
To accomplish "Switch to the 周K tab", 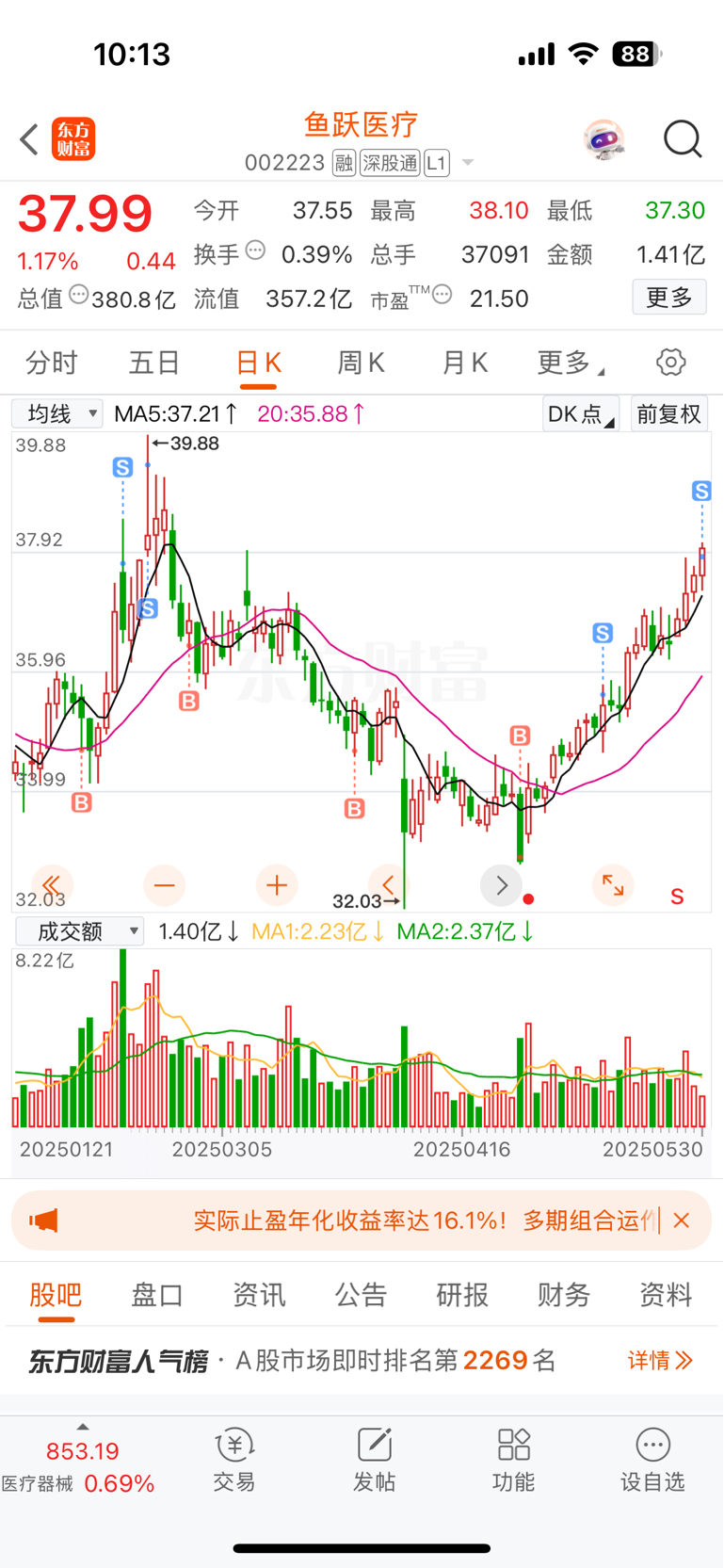I will pyautogui.click(x=361, y=363).
